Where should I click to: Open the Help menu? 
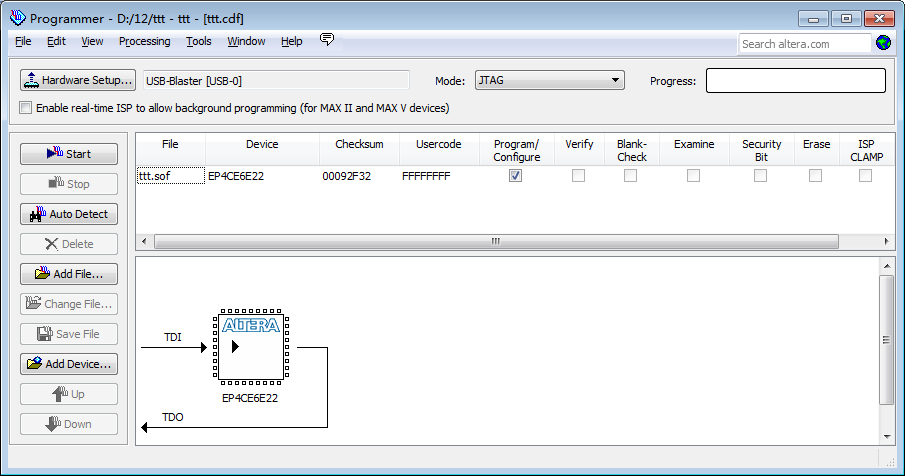tap(291, 42)
